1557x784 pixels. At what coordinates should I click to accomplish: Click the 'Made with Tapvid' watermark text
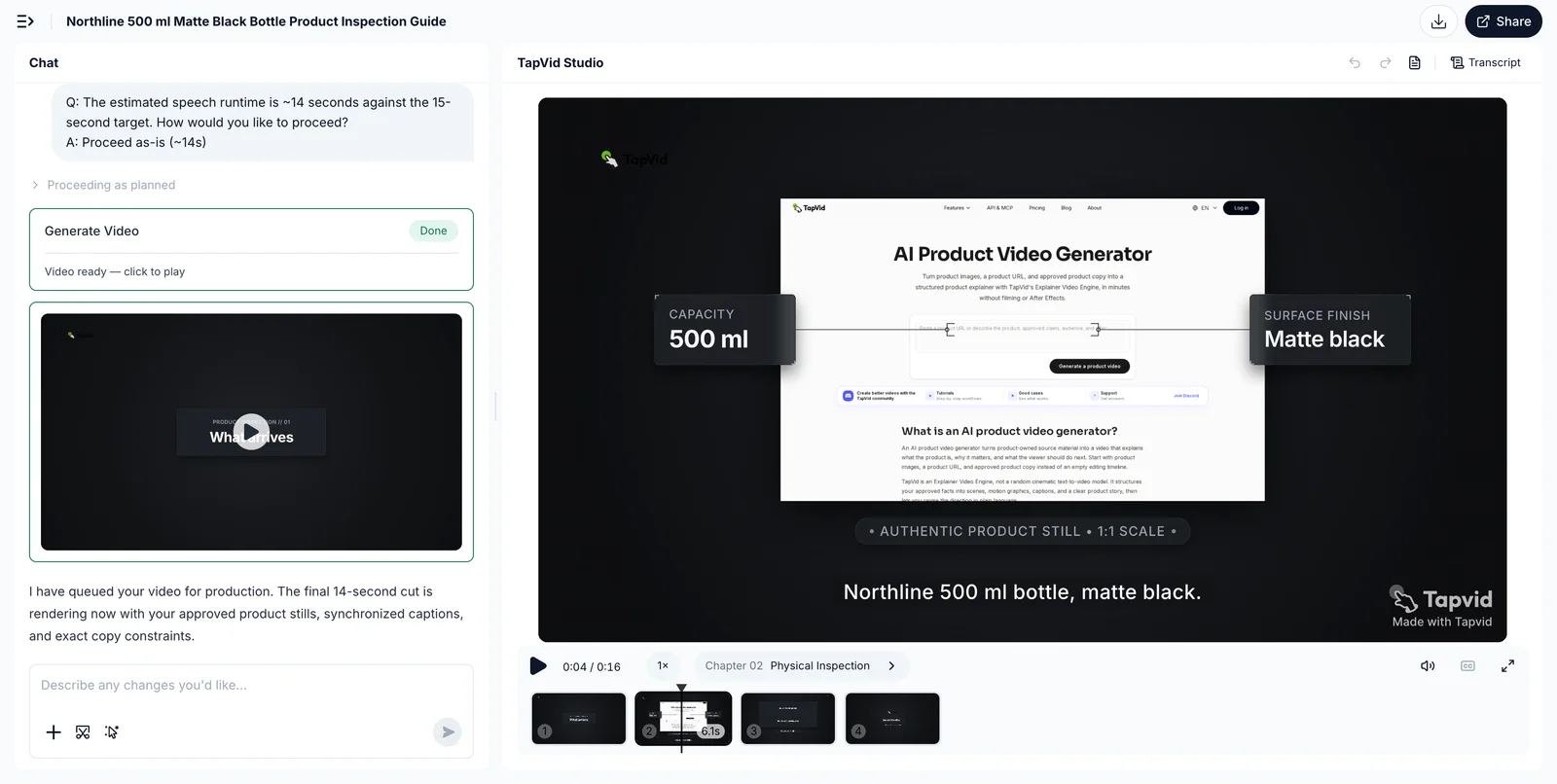pyautogui.click(x=1442, y=623)
